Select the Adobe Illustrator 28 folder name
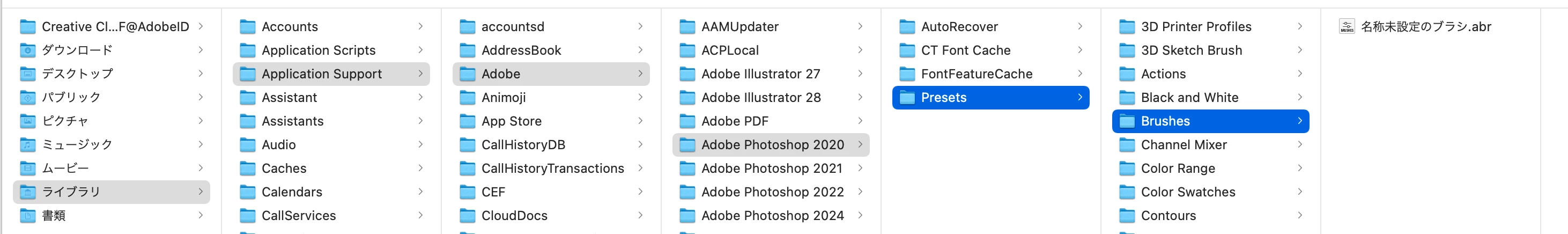Image resolution: width=1568 pixels, height=234 pixels. pos(761,98)
